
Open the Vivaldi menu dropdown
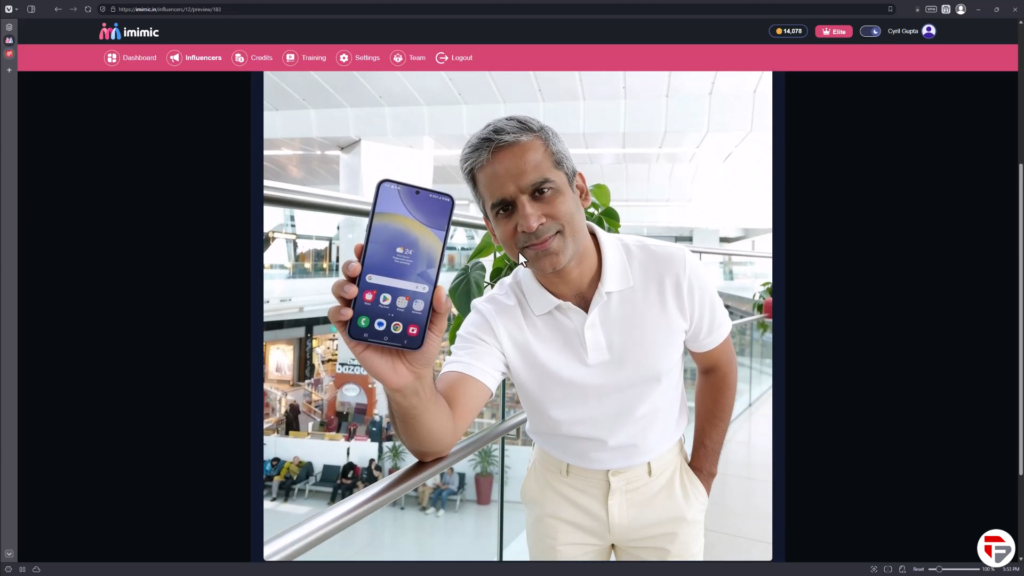[x=10, y=9]
